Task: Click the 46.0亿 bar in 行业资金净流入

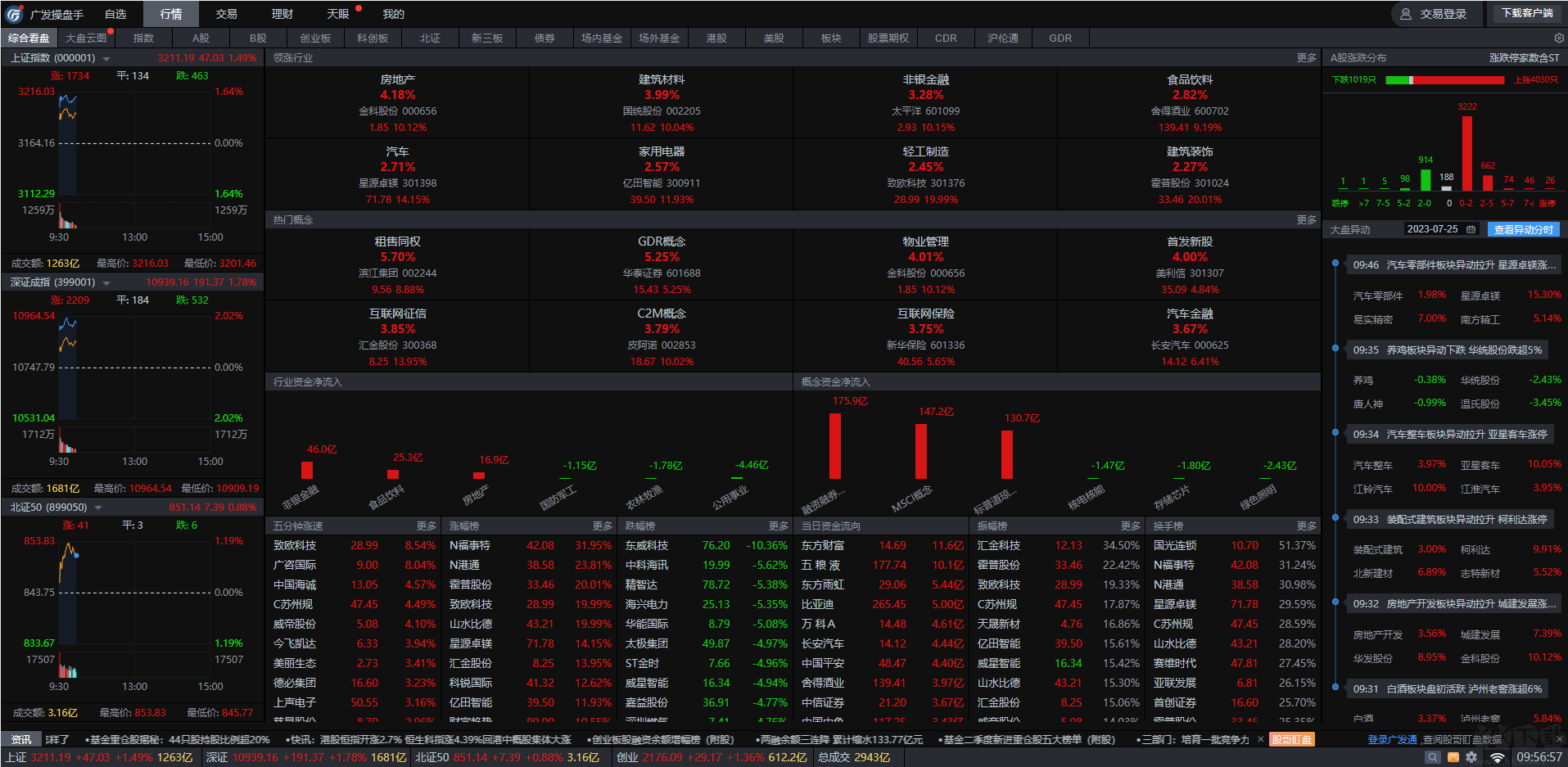Action: (x=307, y=471)
